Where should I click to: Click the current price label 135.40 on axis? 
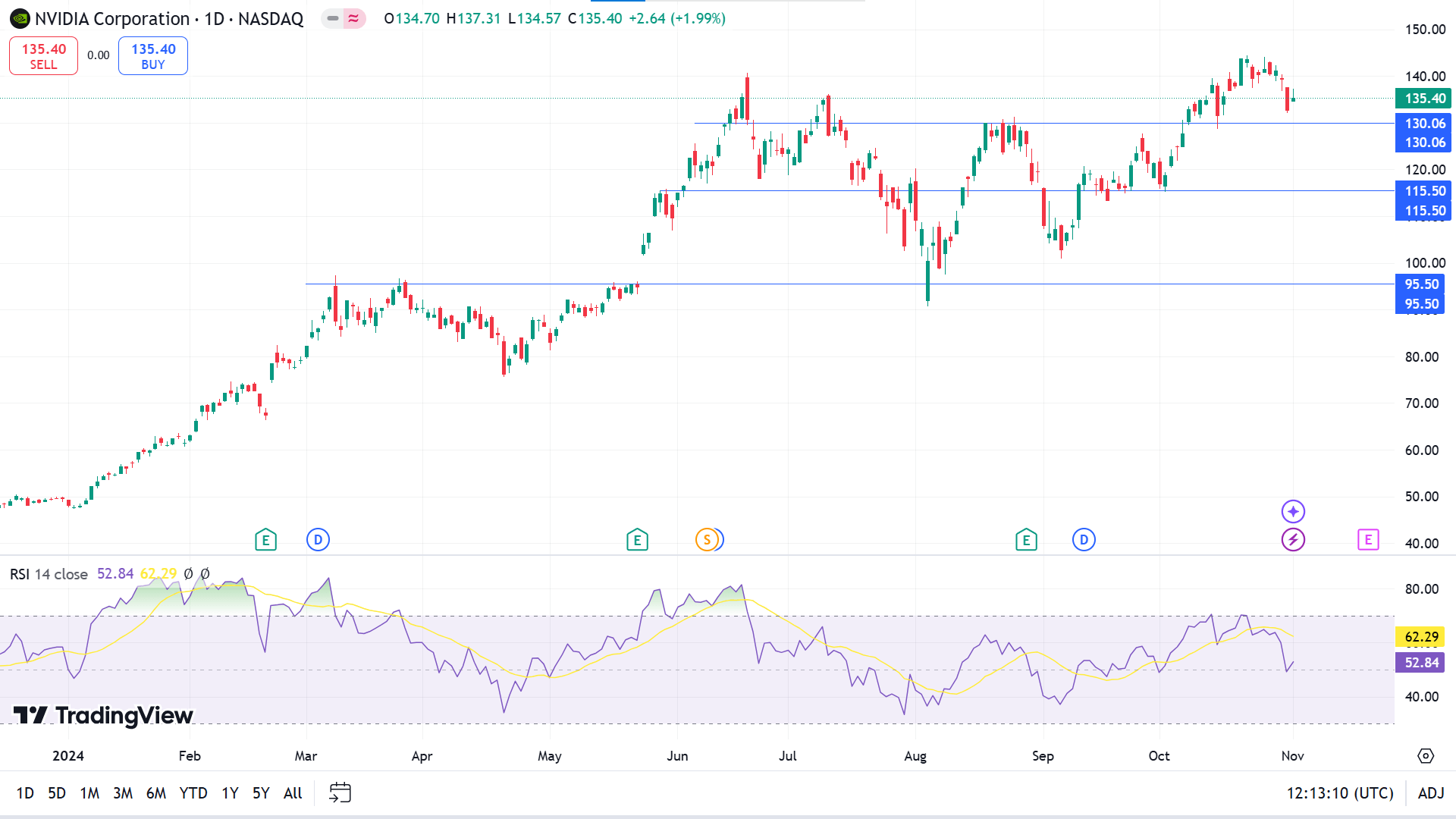point(1423,98)
